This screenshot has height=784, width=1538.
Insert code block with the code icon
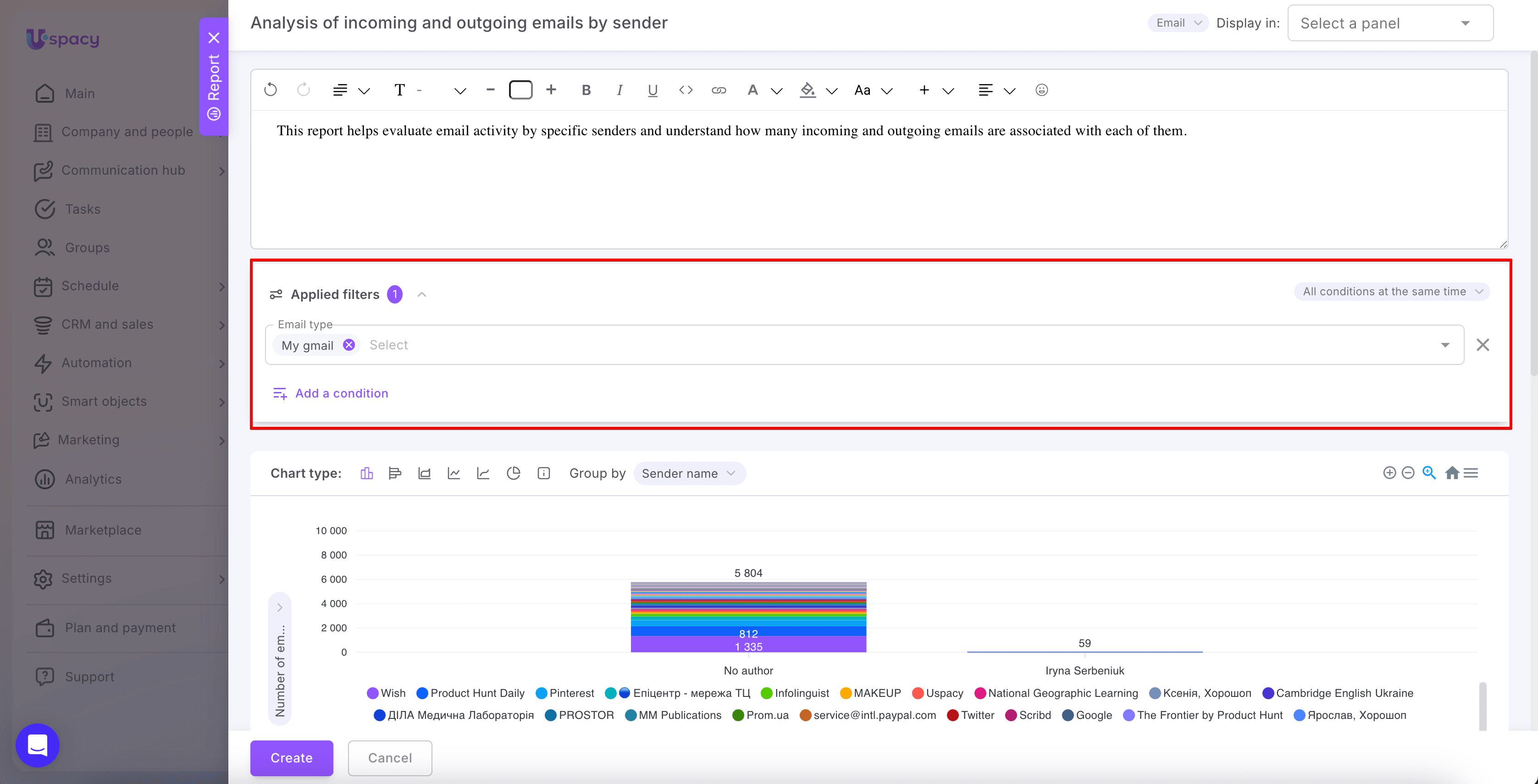[686, 90]
